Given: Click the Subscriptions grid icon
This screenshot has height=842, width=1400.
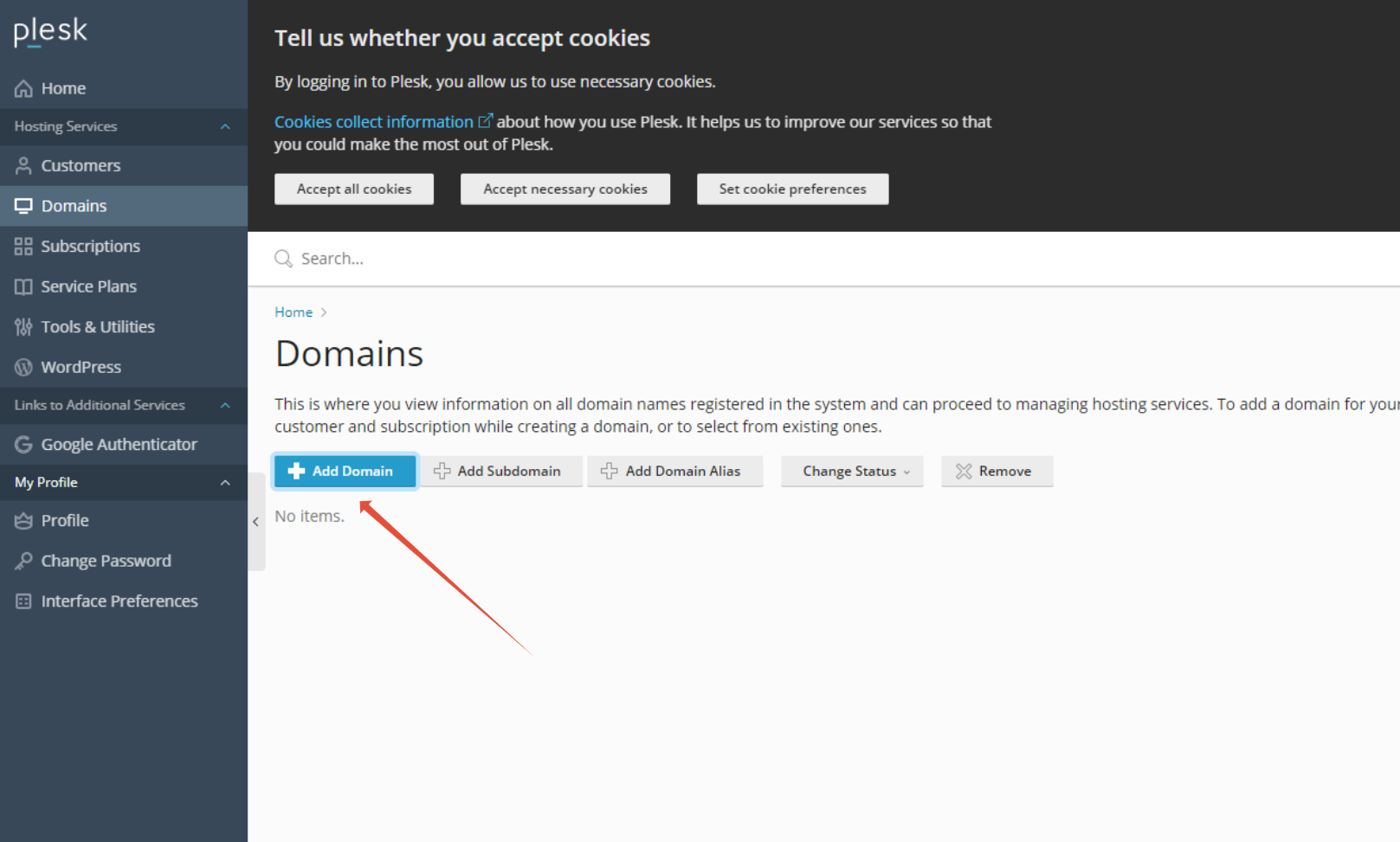Looking at the screenshot, I should point(23,247).
